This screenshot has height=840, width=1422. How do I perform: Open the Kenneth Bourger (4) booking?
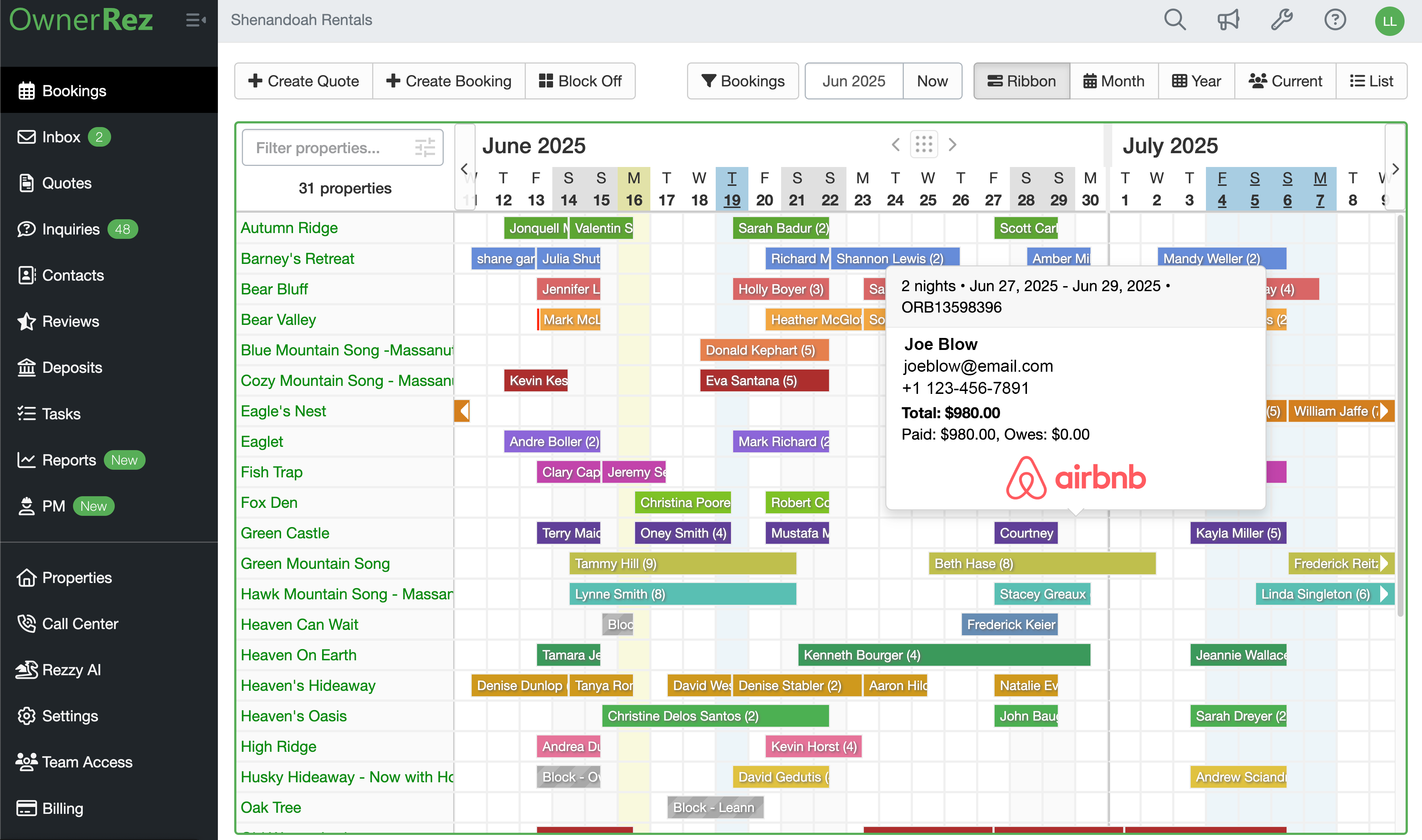[944, 655]
